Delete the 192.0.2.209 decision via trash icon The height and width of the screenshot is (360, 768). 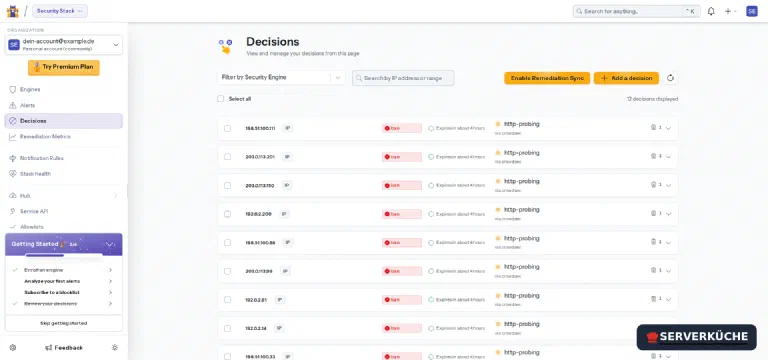[x=653, y=213]
